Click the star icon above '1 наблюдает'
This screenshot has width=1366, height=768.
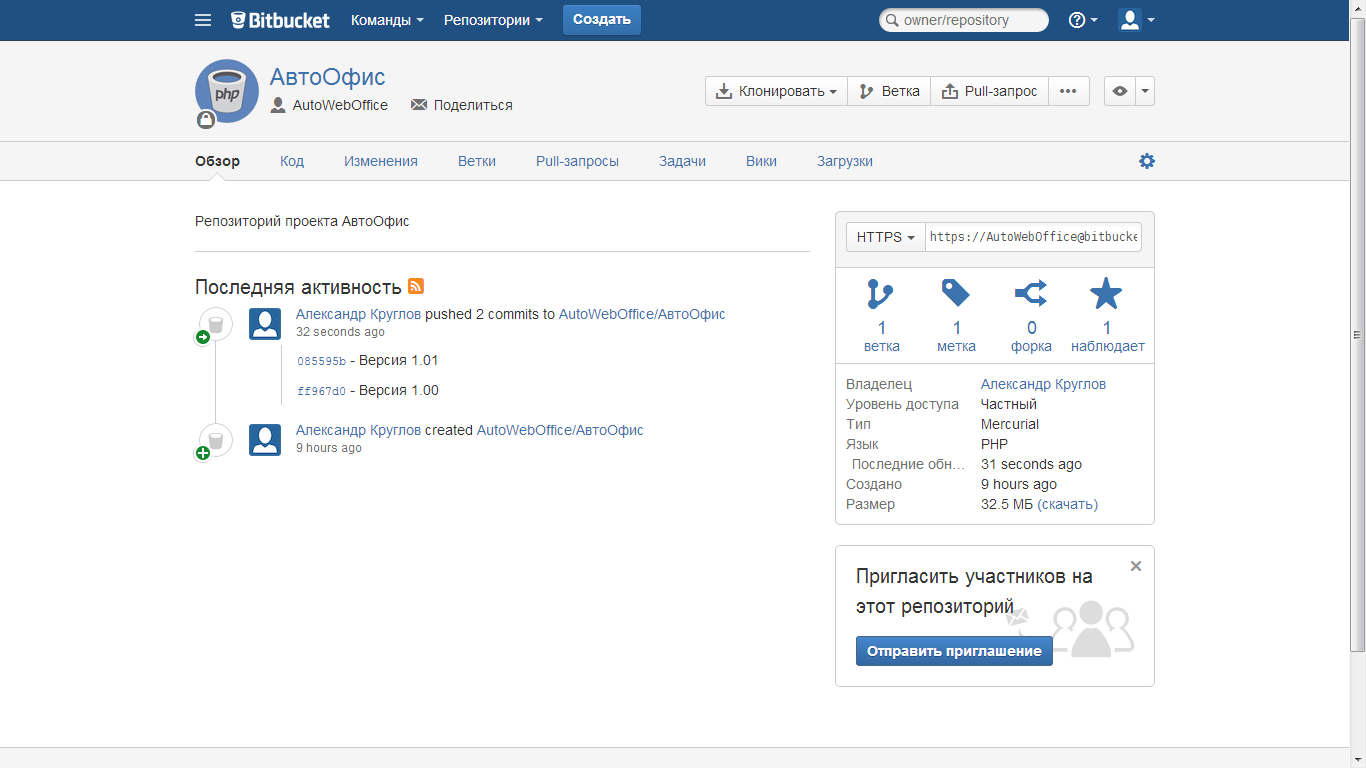1106,293
